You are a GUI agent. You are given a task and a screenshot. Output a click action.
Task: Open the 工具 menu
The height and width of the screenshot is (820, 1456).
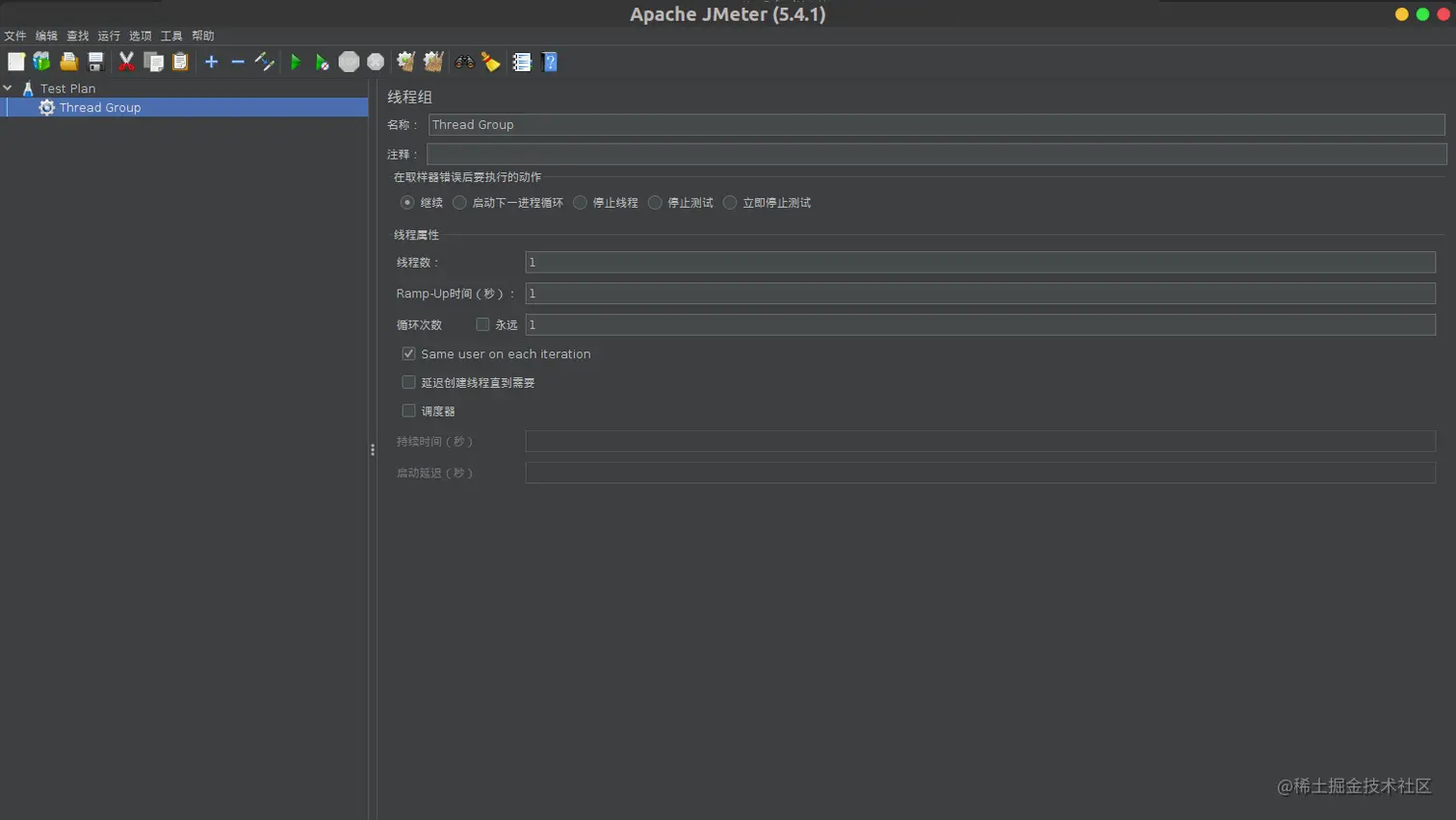pyautogui.click(x=171, y=36)
